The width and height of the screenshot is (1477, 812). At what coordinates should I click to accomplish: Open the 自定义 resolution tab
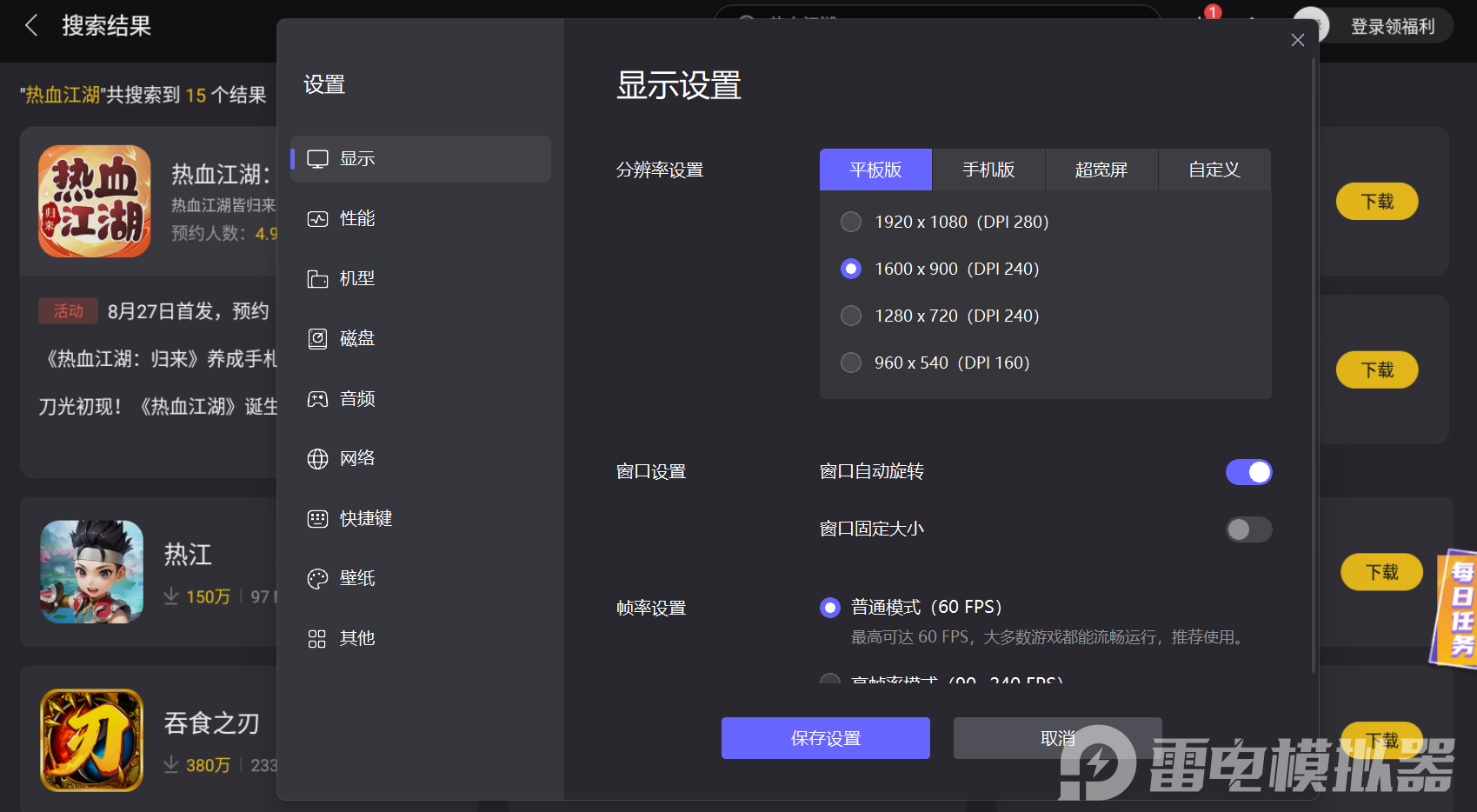(x=1214, y=170)
